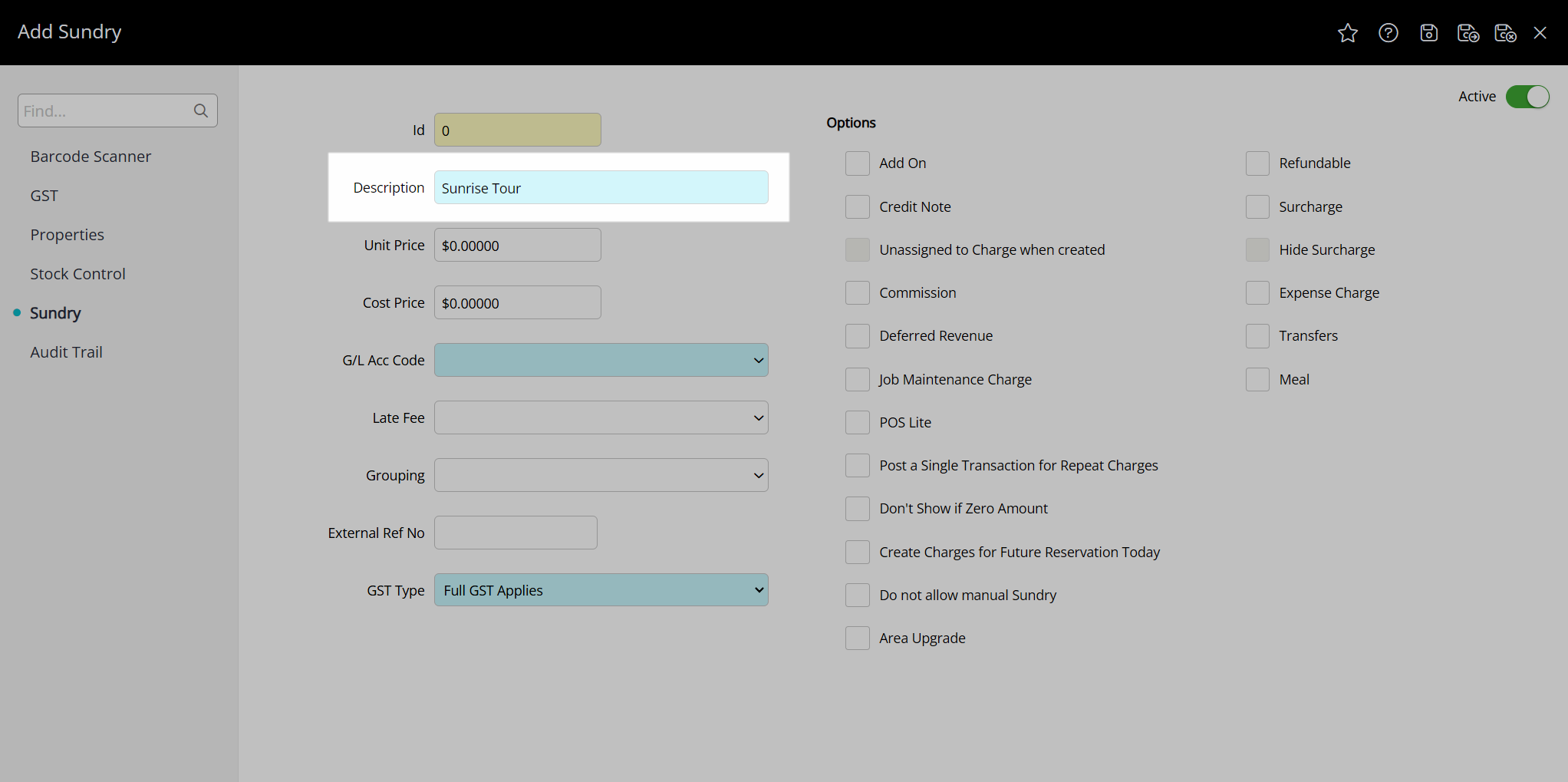Click the Find search field

(117, 111)
